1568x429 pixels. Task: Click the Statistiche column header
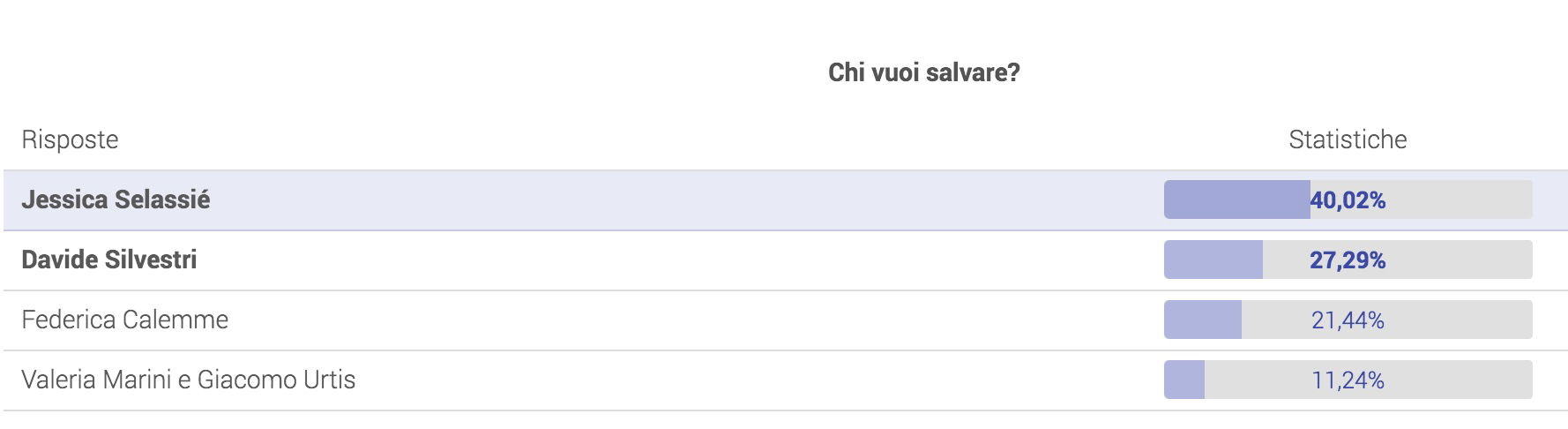(1348, 139)
